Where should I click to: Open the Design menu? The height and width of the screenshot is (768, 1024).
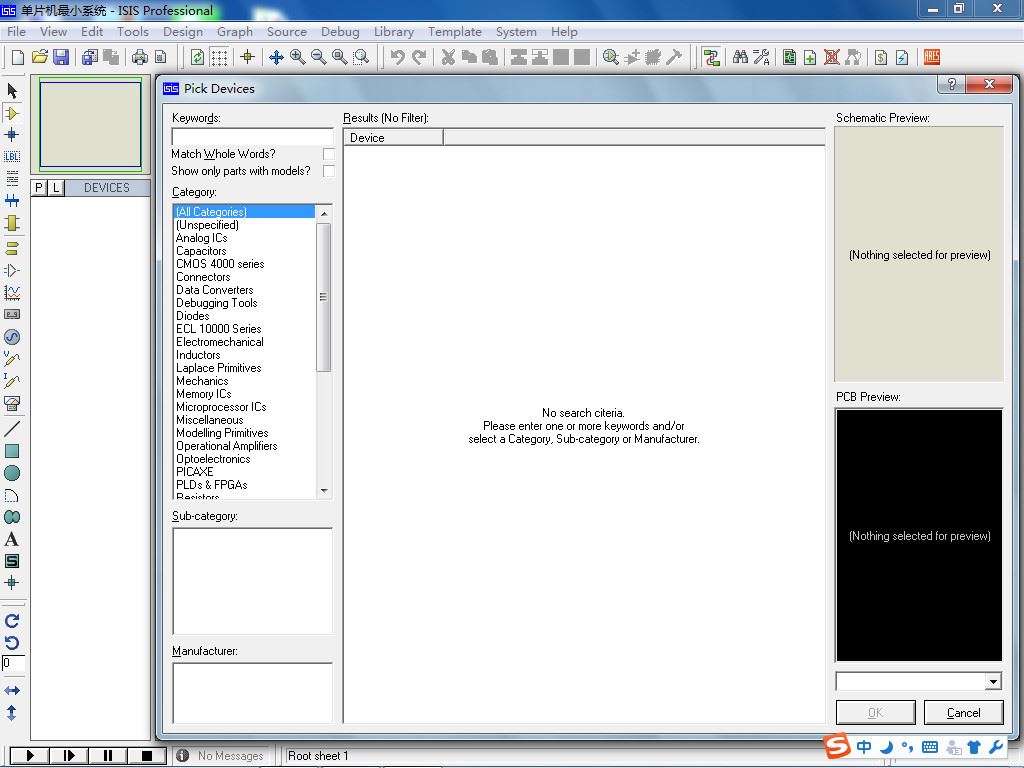[183, 31]
